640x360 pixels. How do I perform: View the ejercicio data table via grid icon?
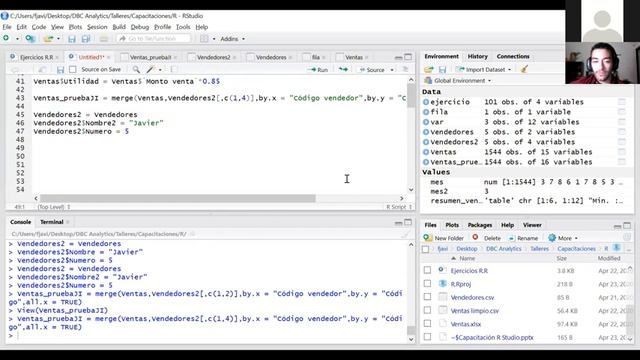(621, 102)
